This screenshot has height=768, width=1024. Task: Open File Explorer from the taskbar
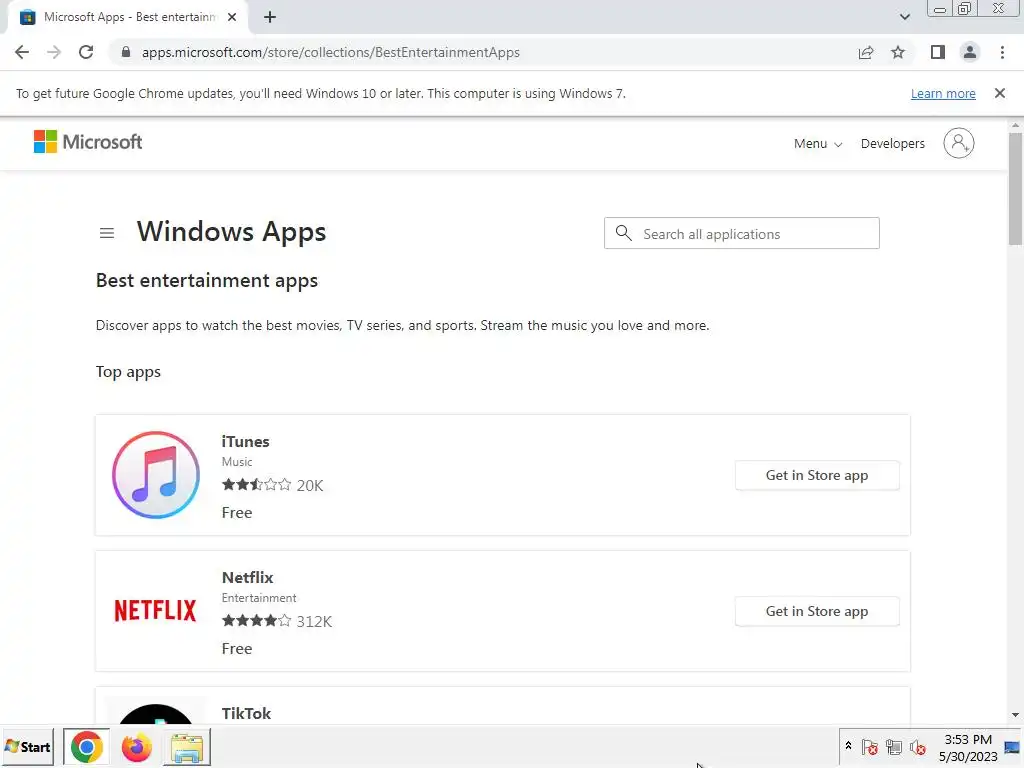(x=187, y=747)
